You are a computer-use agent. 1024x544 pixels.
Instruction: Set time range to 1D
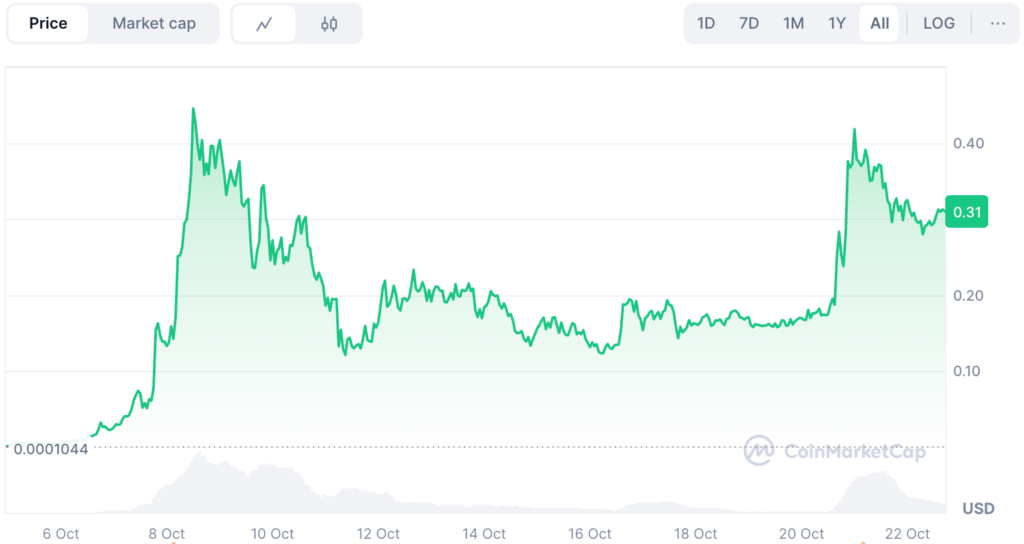tap(706, 23)
